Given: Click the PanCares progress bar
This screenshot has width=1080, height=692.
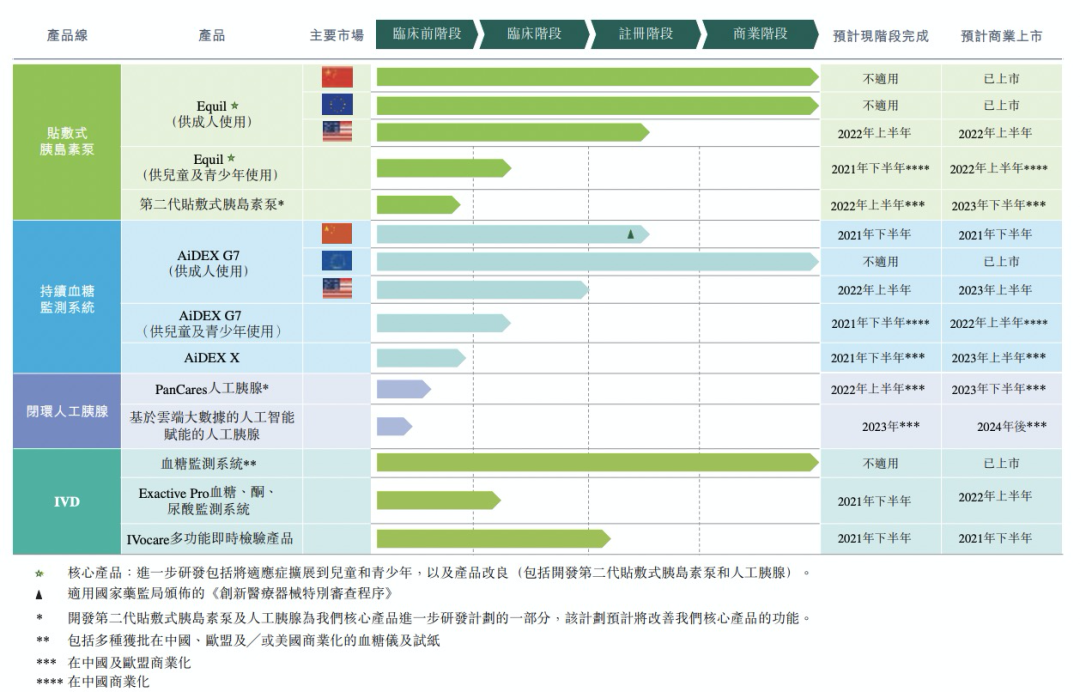Looking at the screenshot, I should (404, 389).
